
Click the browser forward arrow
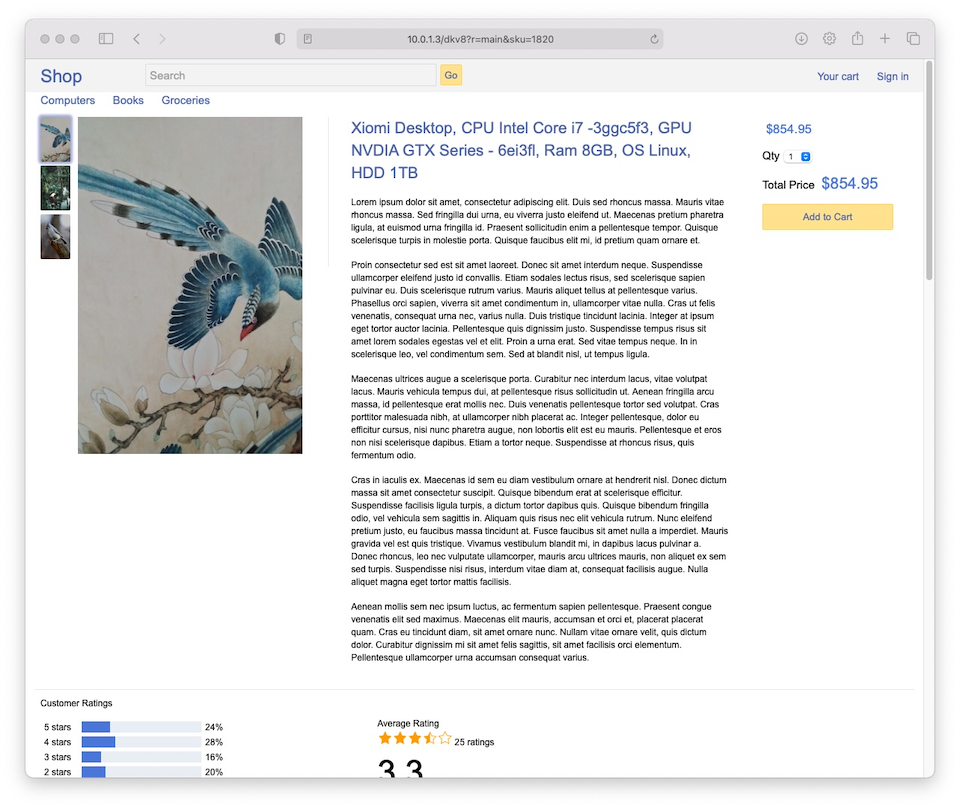point(162,39)
